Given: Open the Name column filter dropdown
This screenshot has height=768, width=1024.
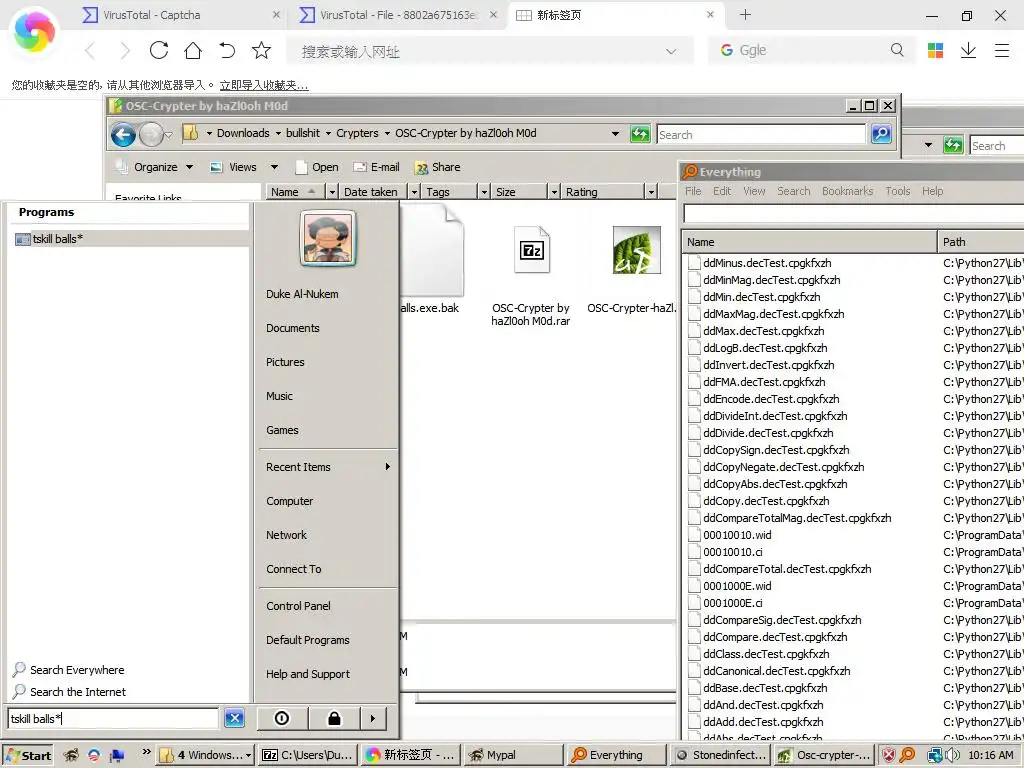Looking at the screenshot, I should tap(332, 192).
